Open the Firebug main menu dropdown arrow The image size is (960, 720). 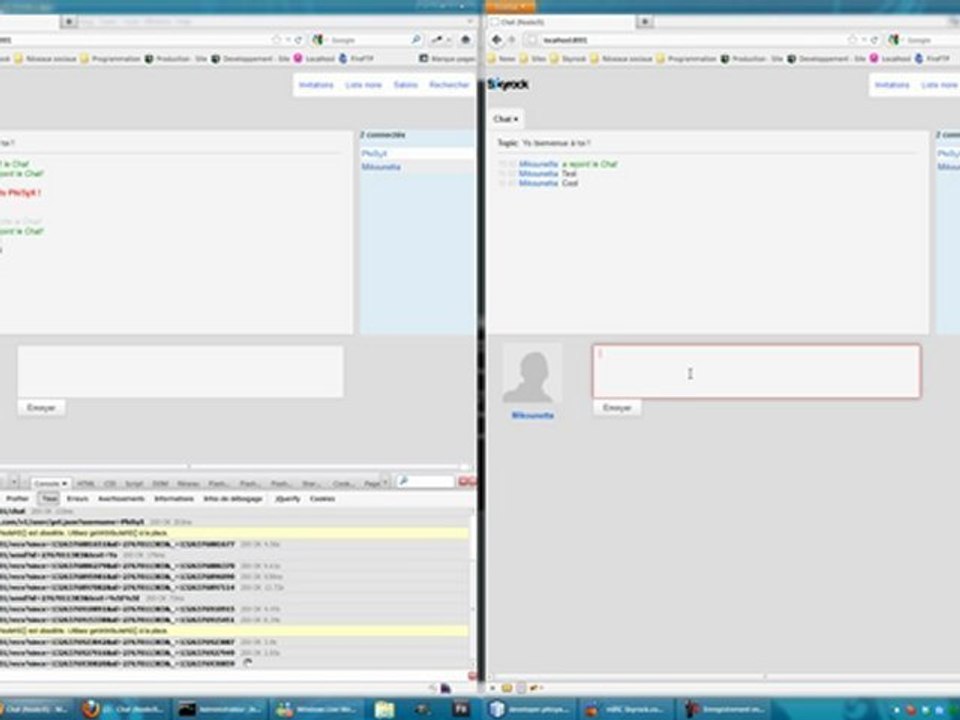14,483
